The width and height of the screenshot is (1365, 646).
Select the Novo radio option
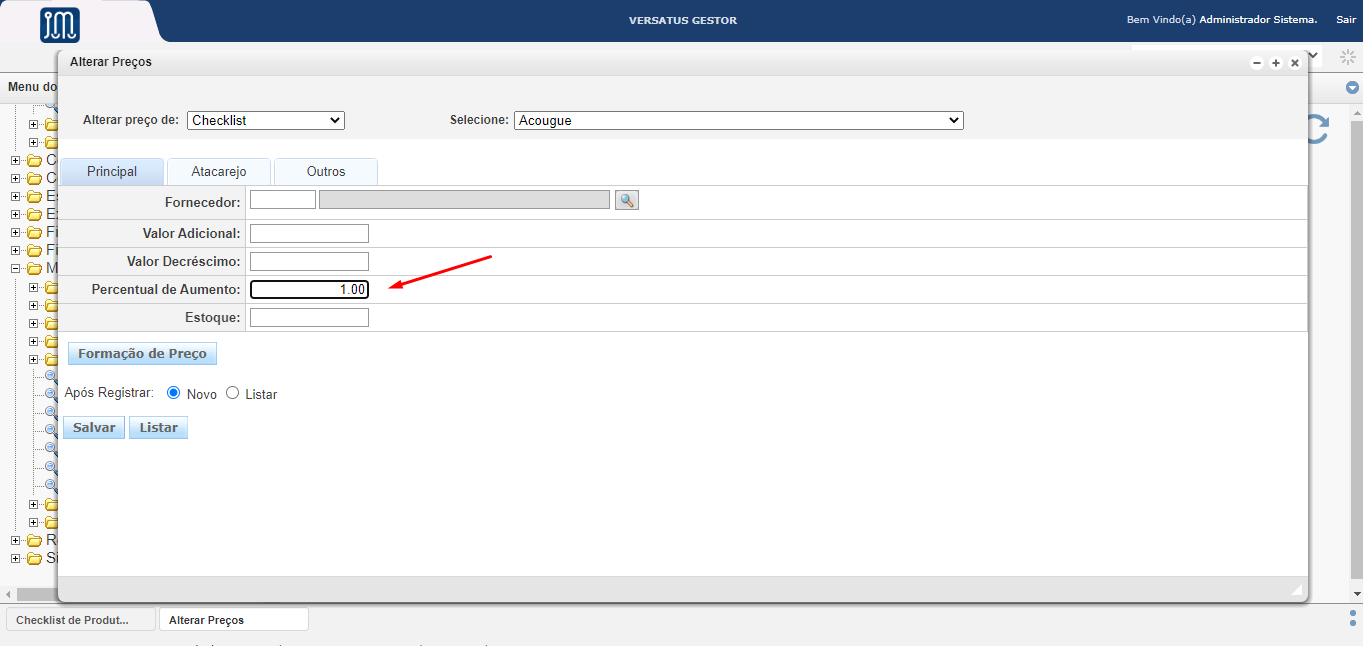(174, 393)
